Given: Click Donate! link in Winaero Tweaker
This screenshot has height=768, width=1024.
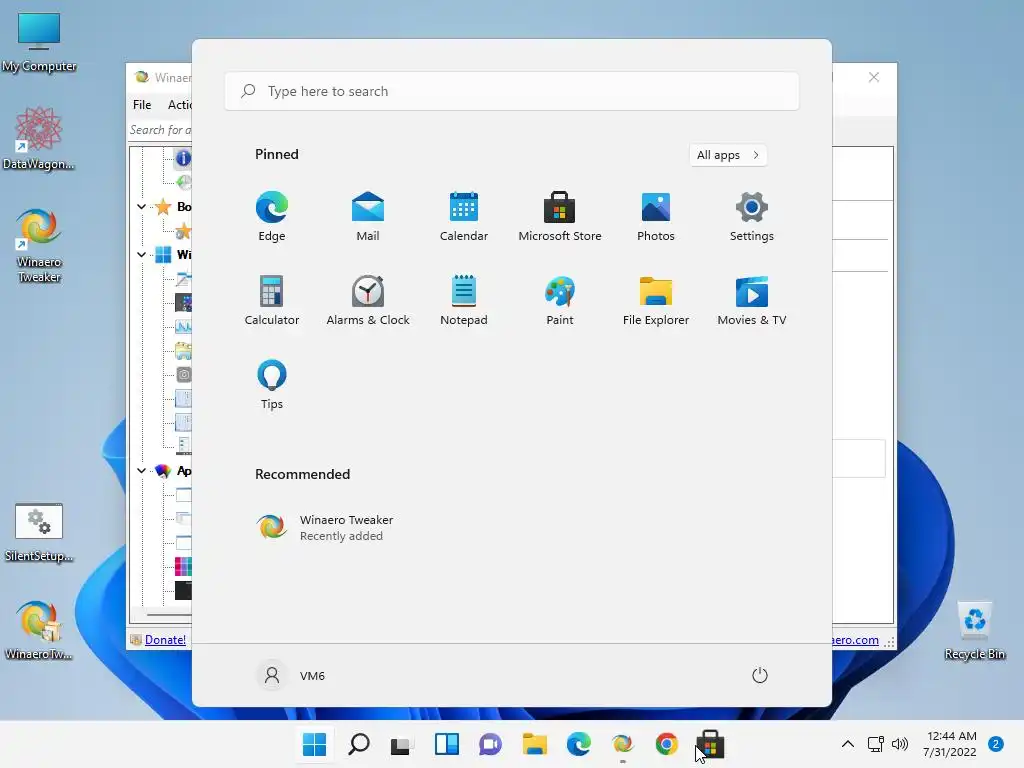Looking at the screenshot, I should [165, 640].
